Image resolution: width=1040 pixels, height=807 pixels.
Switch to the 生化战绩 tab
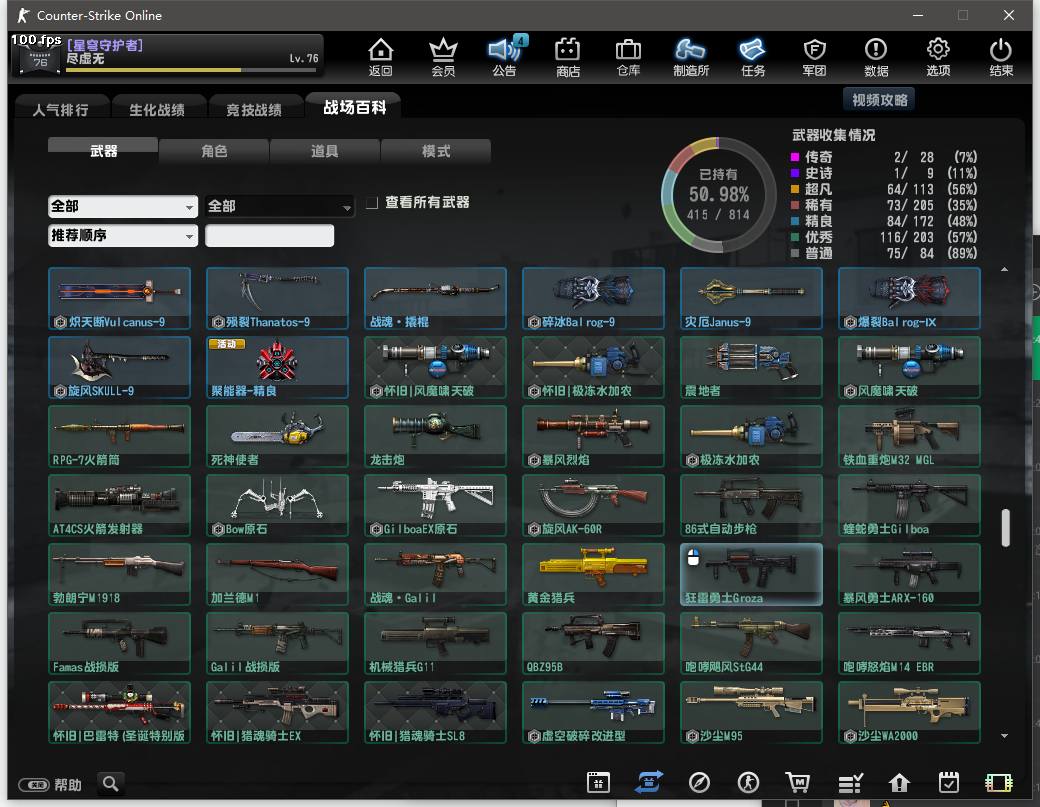click(x=157, y=109)
